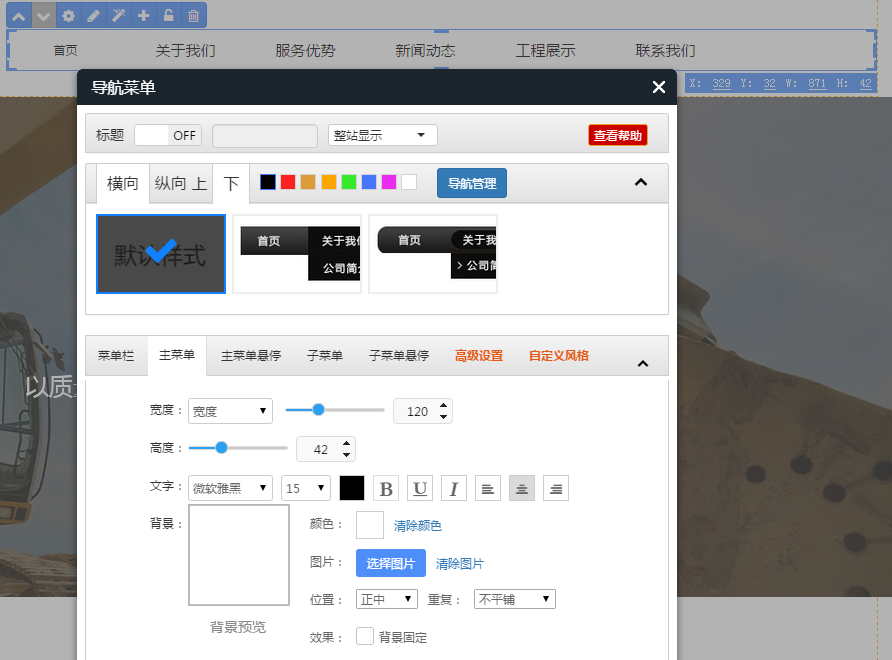Click the 导航管理 button
The width and height of the screenshot is (892, 660).
pyautogui.click(x=472, y=183)
